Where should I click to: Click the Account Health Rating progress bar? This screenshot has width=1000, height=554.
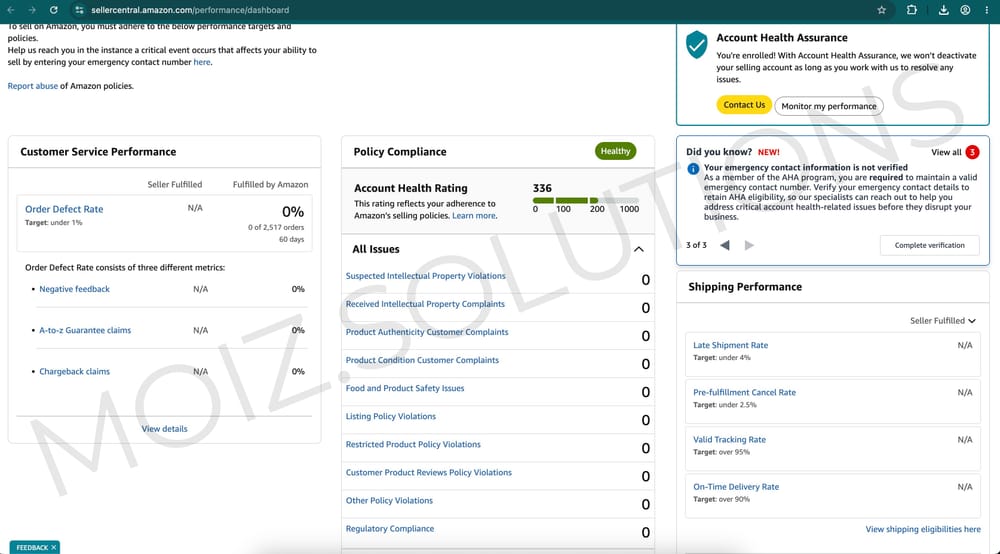click(585, 200)
